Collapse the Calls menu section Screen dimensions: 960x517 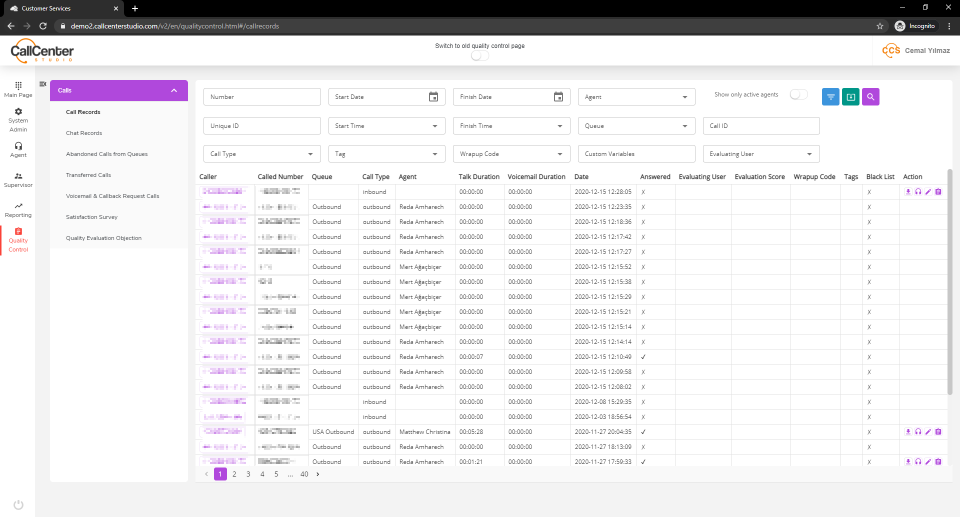point(119,90)
